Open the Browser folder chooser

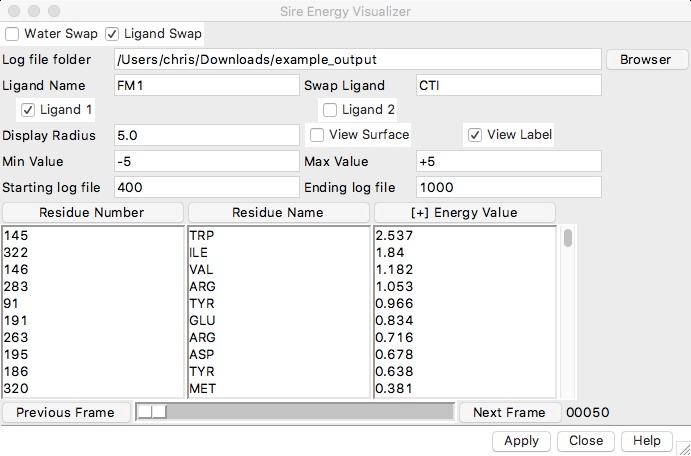tap(646, 59)
